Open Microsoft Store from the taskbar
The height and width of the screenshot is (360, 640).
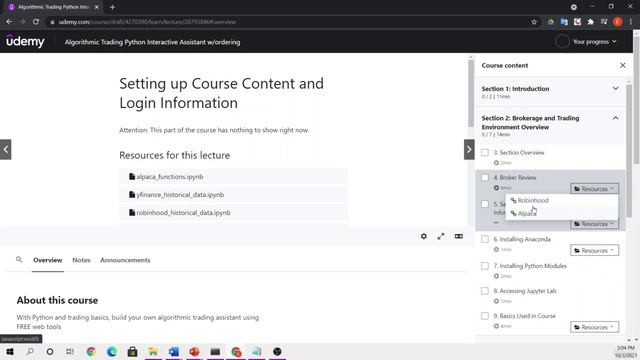click(x=132, y=351)
